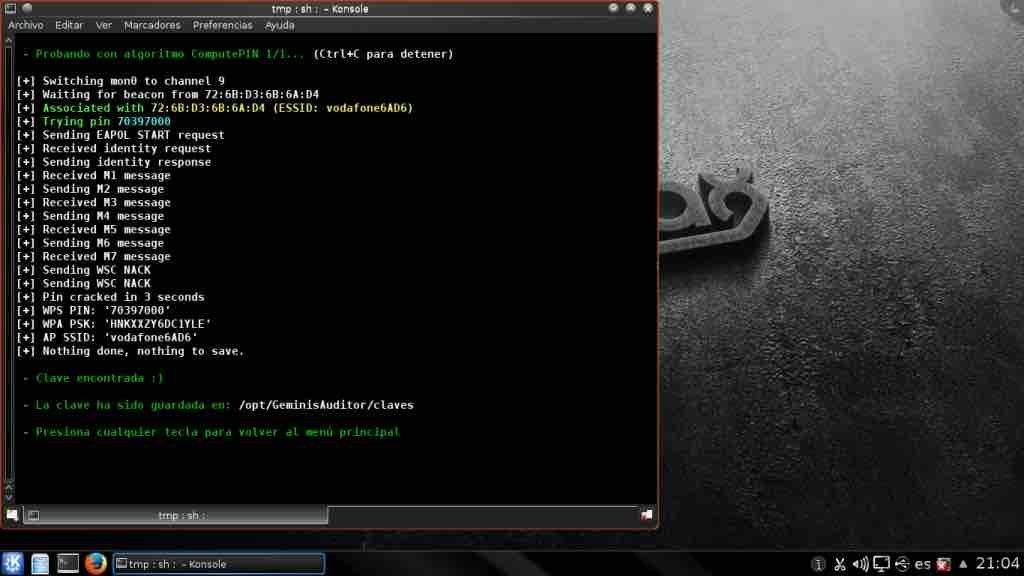Viewport: 1024px width, 576px height.
Task: Open the Marcadores menu
Action: coord(152,25)
